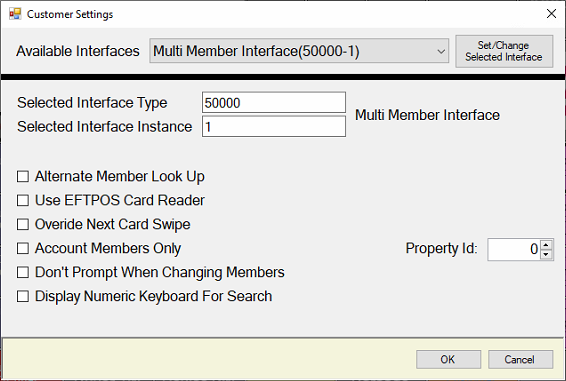Enable Don't Prompt When Changing Members

(x=23, y=272)
